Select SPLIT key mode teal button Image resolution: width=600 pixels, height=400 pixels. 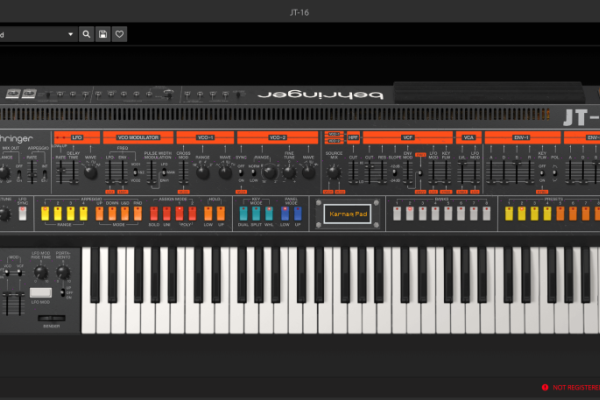click(256, 214)
